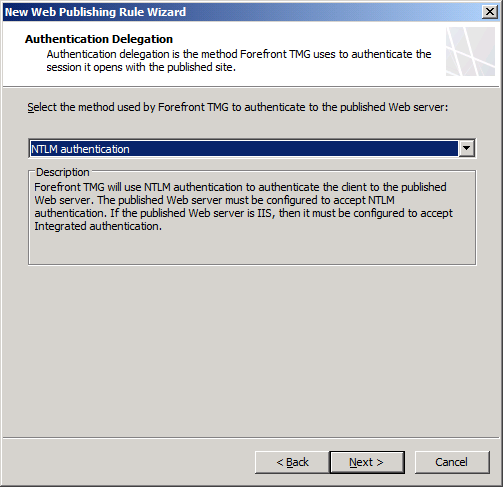Click empty space inside the Description box below the text
The height and width of the screenshot is (487, 503).
[252, 248]
